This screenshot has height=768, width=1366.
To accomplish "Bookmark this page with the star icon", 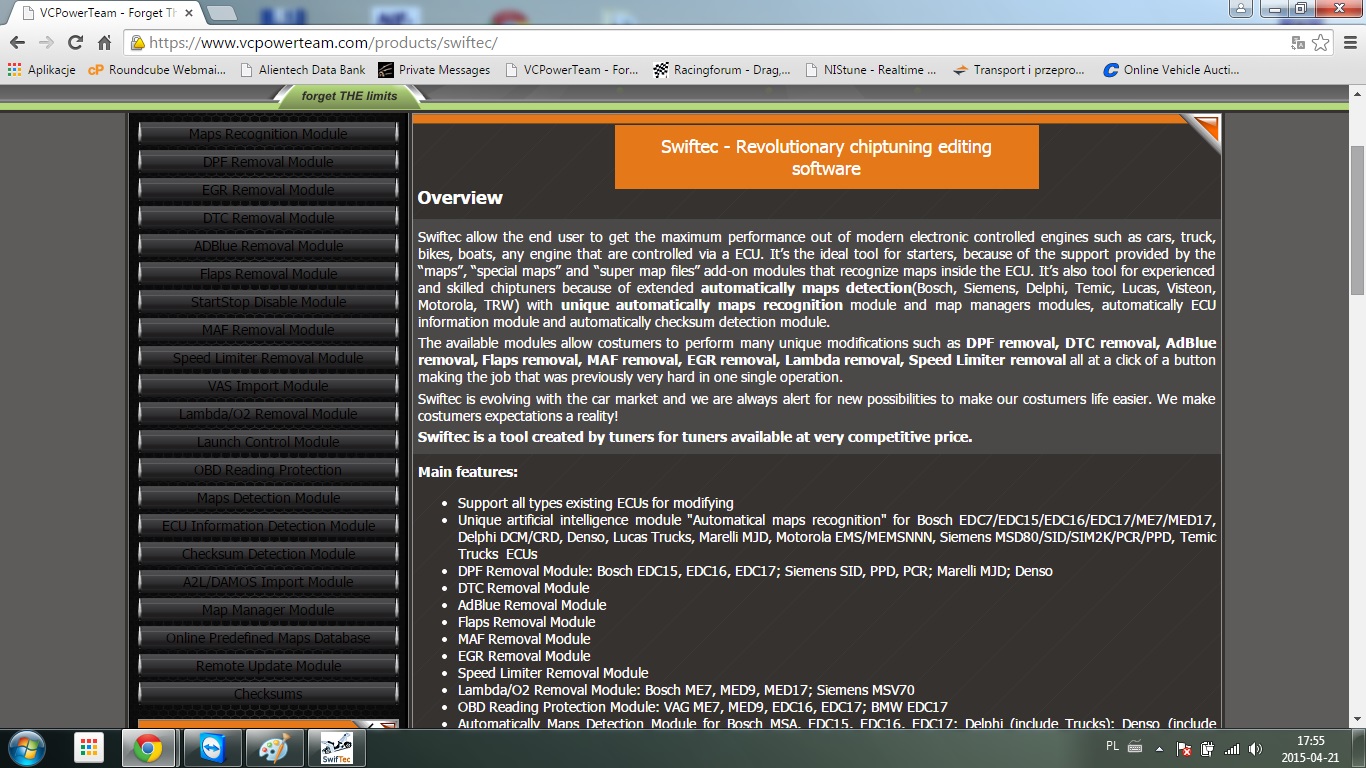I will click(1321, 43).
